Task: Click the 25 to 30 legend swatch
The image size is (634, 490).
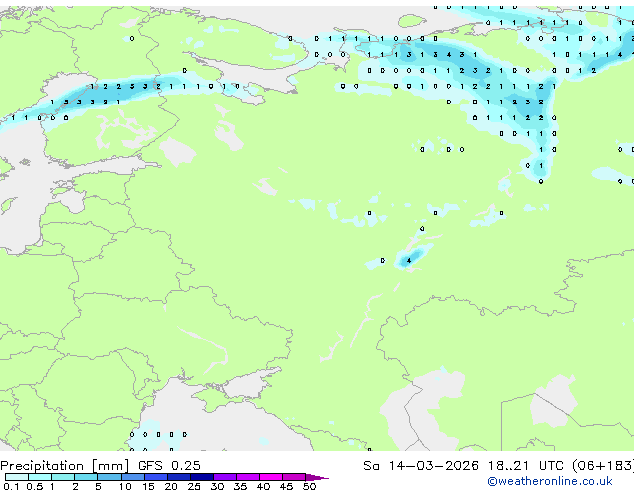Action: [201, 477]
